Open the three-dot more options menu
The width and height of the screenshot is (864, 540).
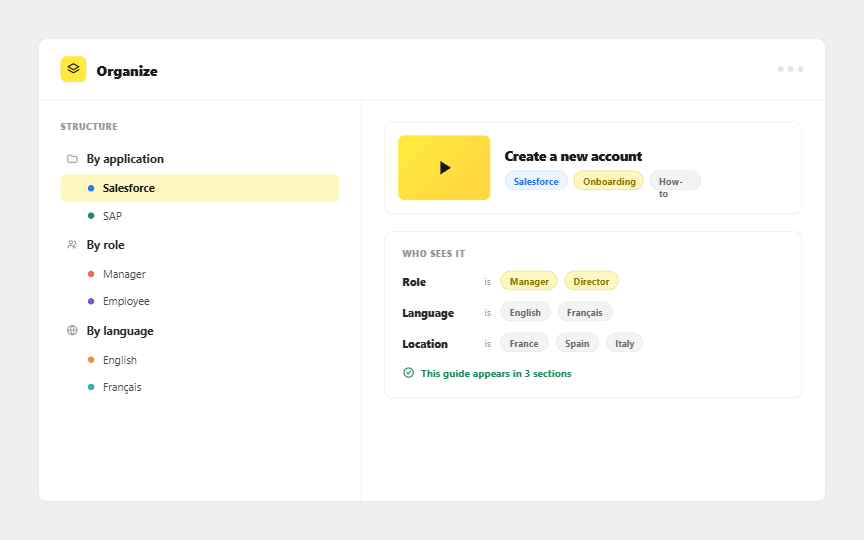coord(790,69)
